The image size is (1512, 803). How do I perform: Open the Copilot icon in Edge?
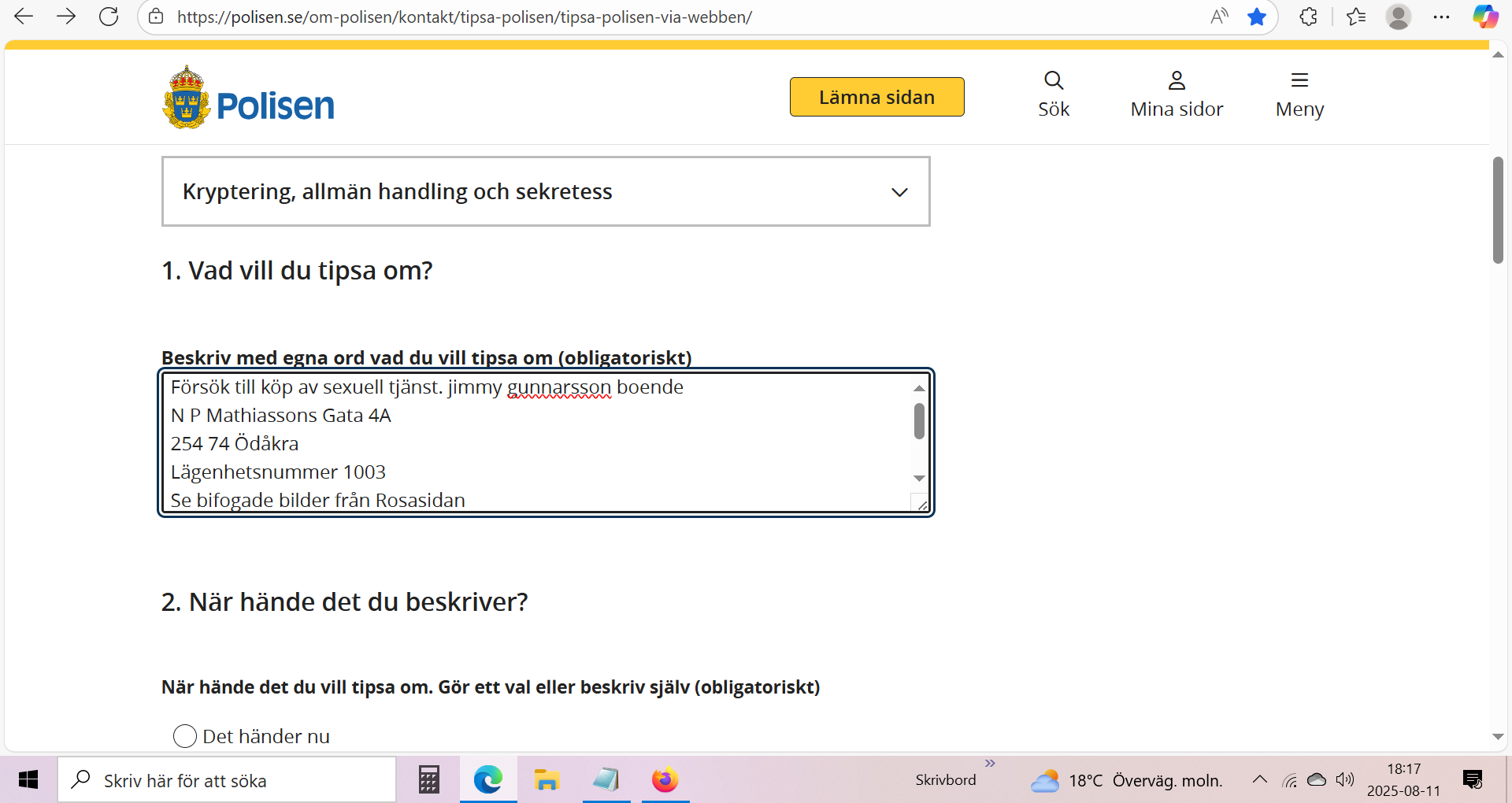click(x=1484, y=17)
